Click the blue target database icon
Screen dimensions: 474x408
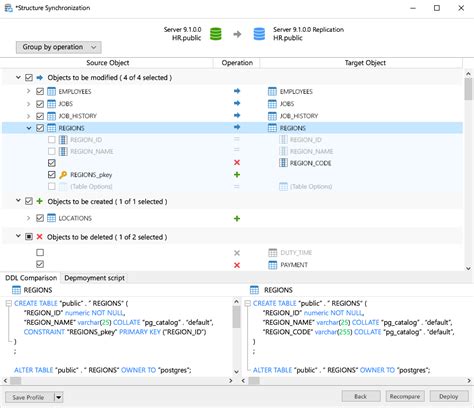(x=259, y=34)
